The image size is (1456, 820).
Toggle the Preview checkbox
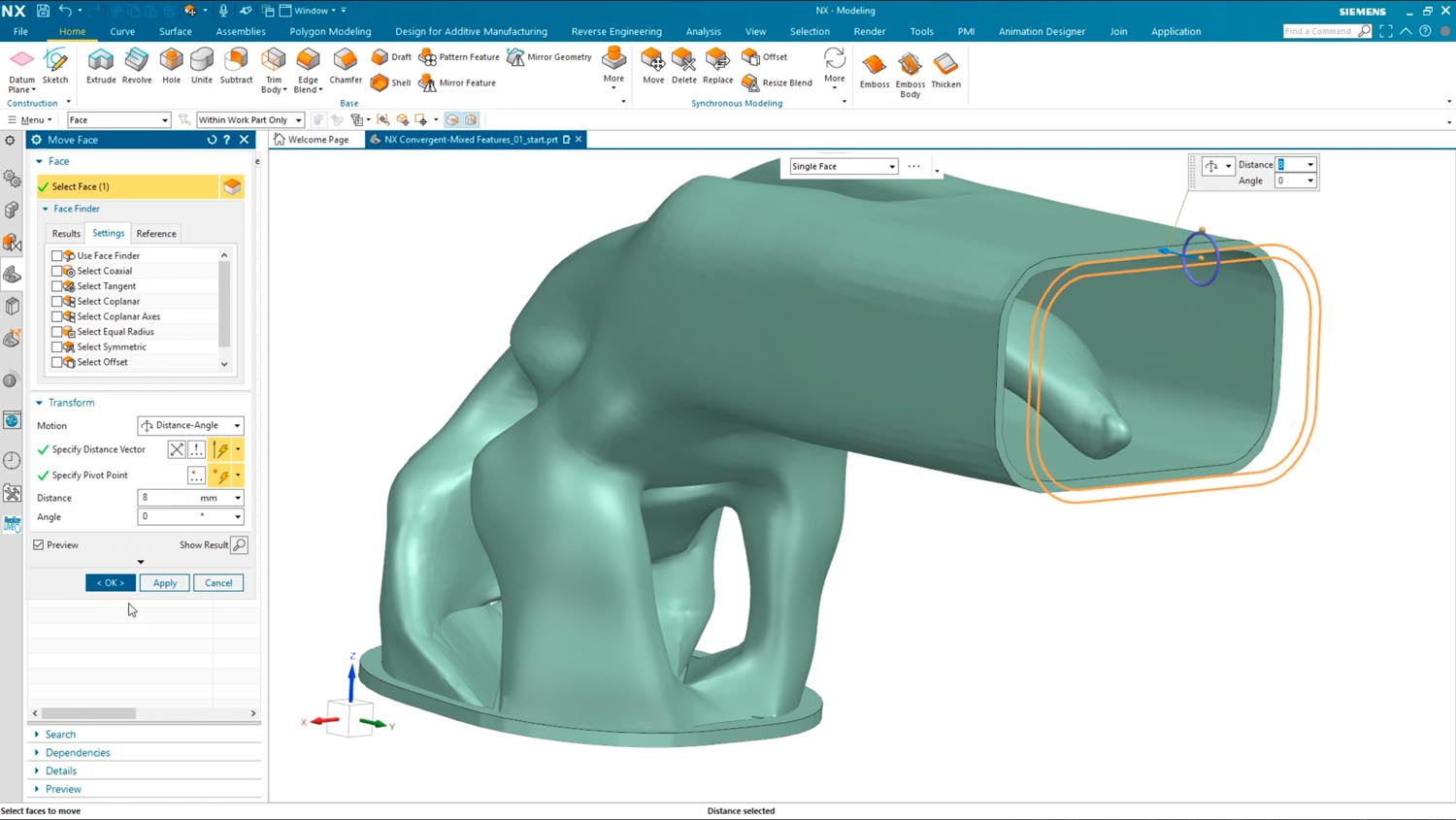click(x=39, y=545)
